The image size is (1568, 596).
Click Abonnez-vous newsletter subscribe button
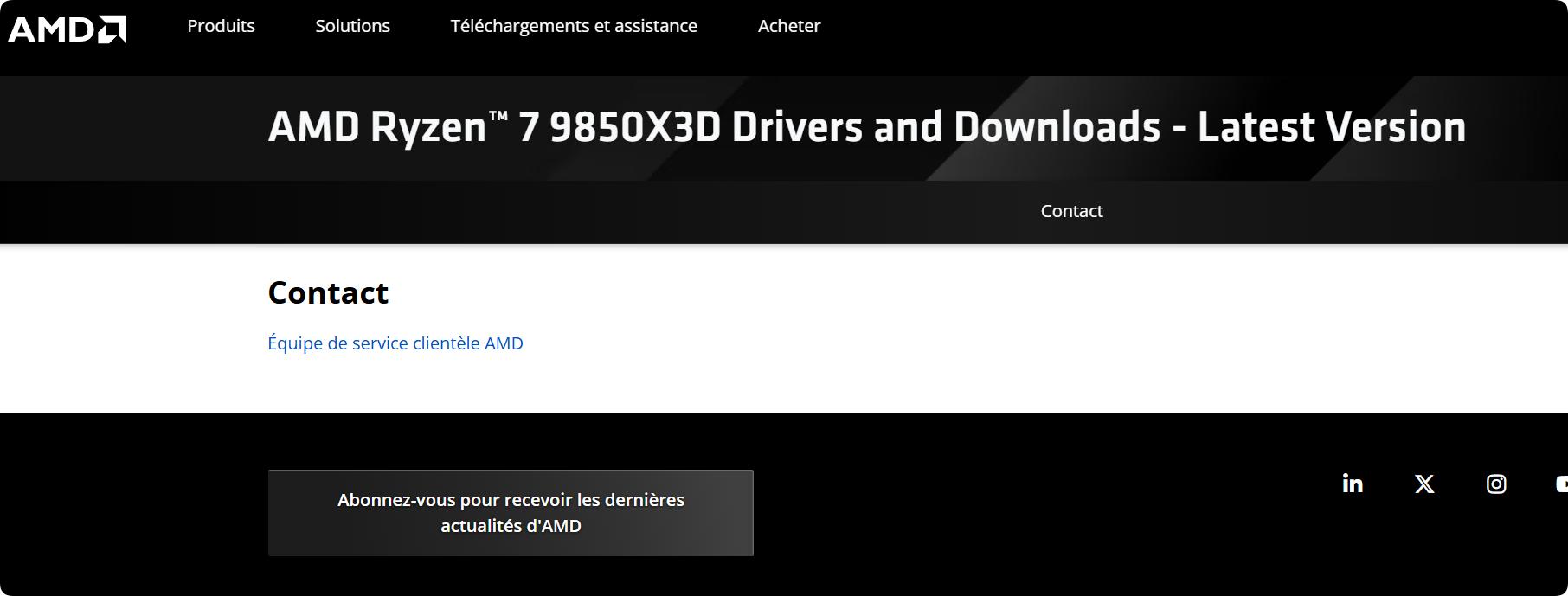(x=511, y=513)
